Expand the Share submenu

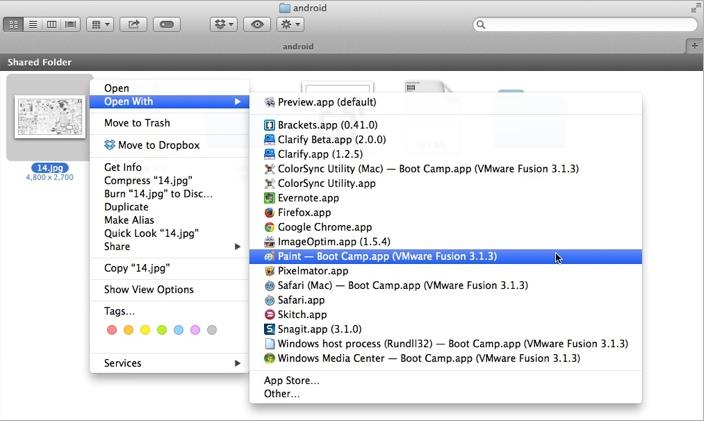pos(169,246)
